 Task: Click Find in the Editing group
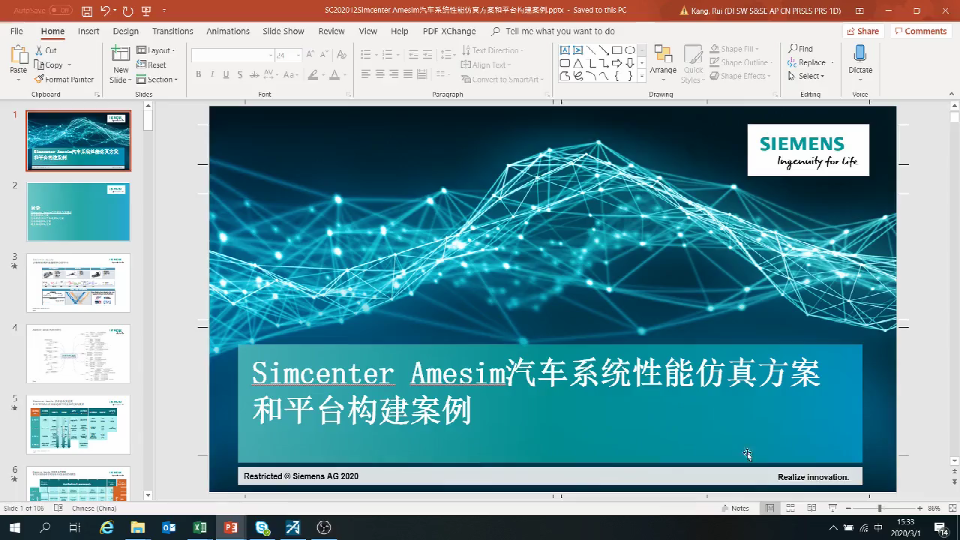[800, 49]
